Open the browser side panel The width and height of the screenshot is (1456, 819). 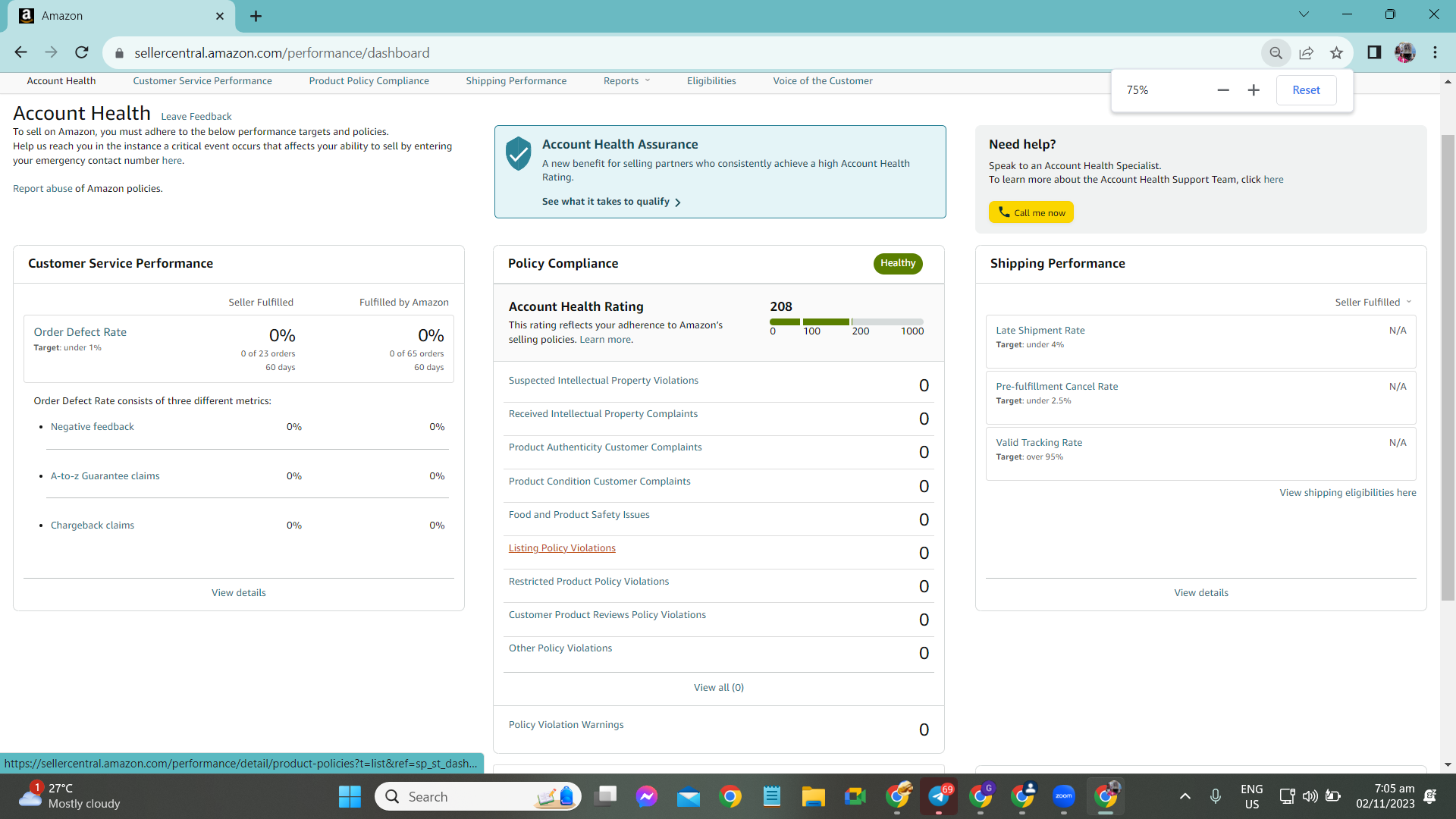pos(1374,52)
